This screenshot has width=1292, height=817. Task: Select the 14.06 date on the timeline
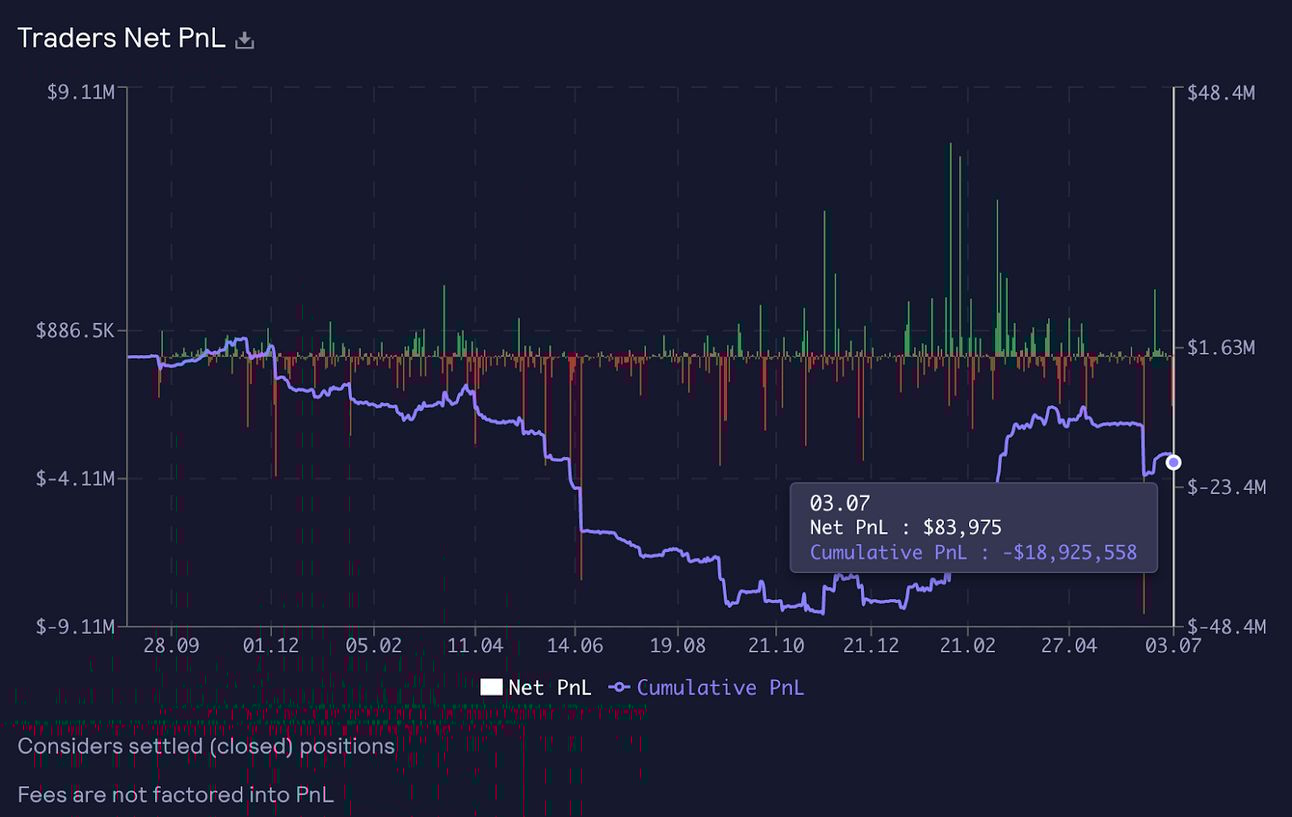click(x=575, y=647)
